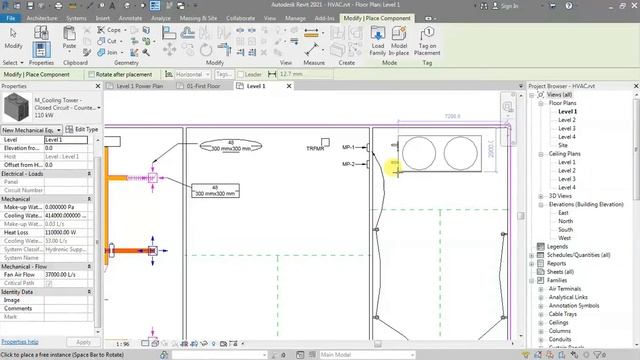Click the Print icon in quick access toolbar
640x360 pixels.
pos(58,6)
